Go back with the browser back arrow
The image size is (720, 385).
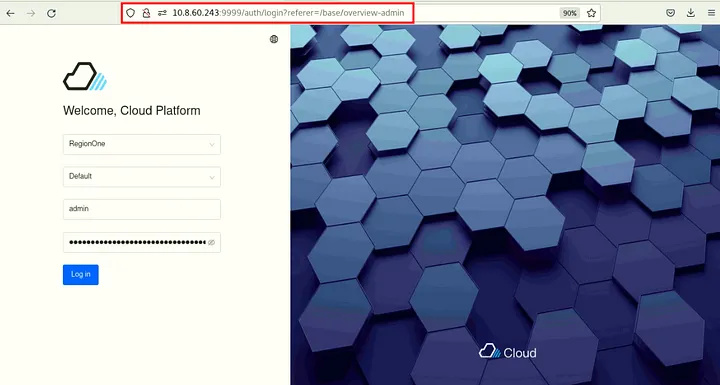(10, 13)
